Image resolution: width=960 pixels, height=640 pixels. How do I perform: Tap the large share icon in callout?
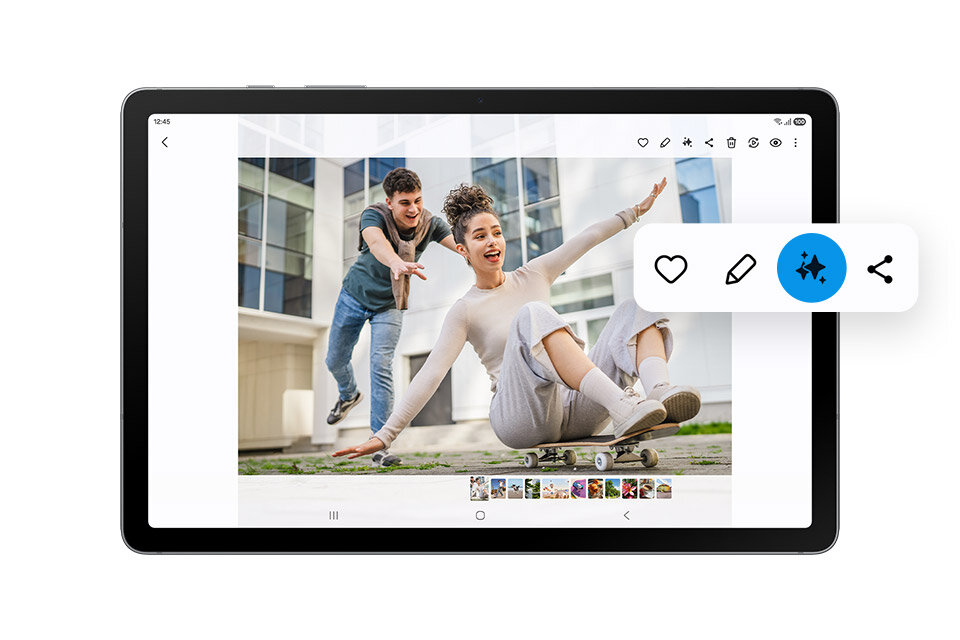click(880, 268)
